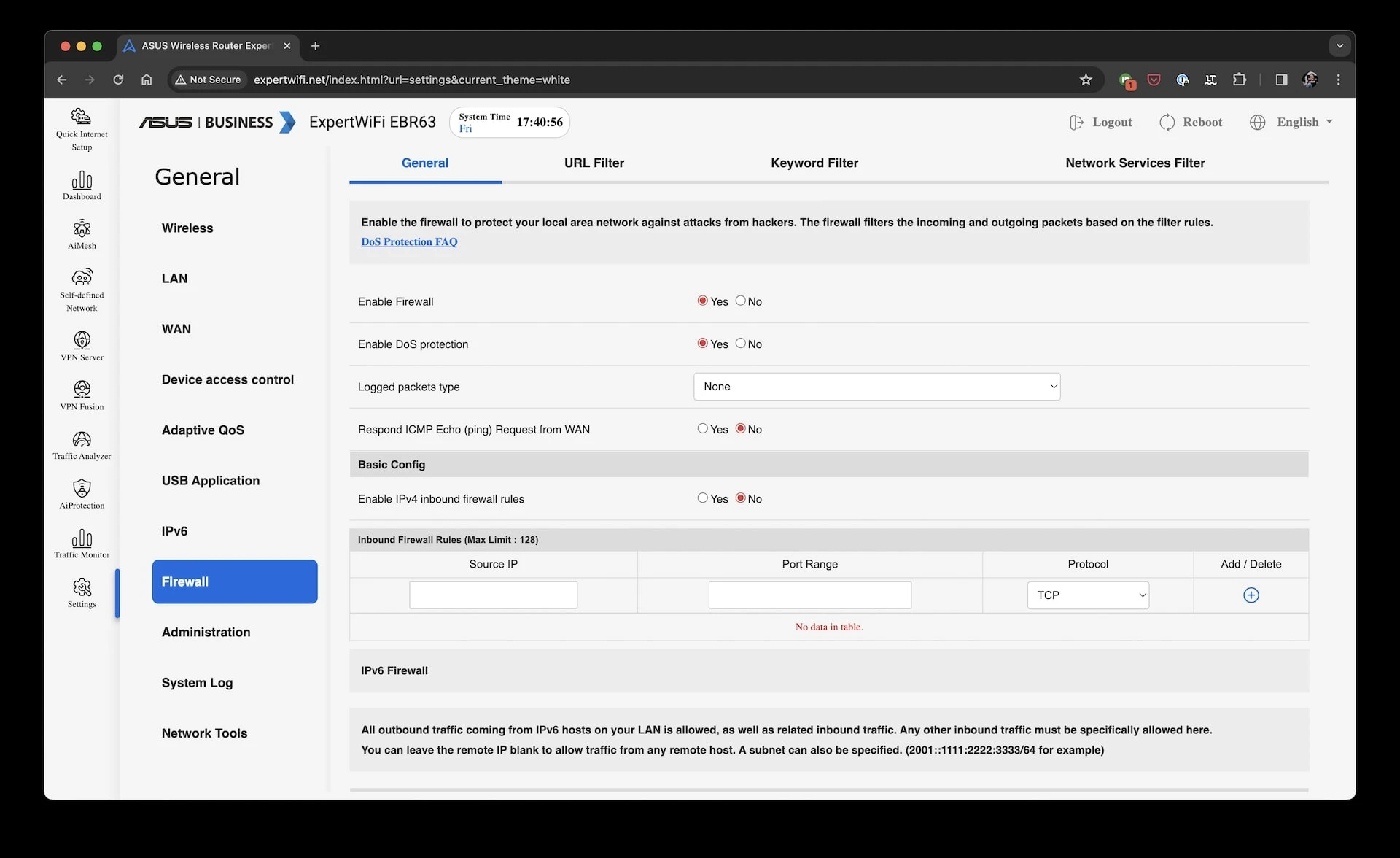
Task: Open the English language dropdown
Action: 1291,122
